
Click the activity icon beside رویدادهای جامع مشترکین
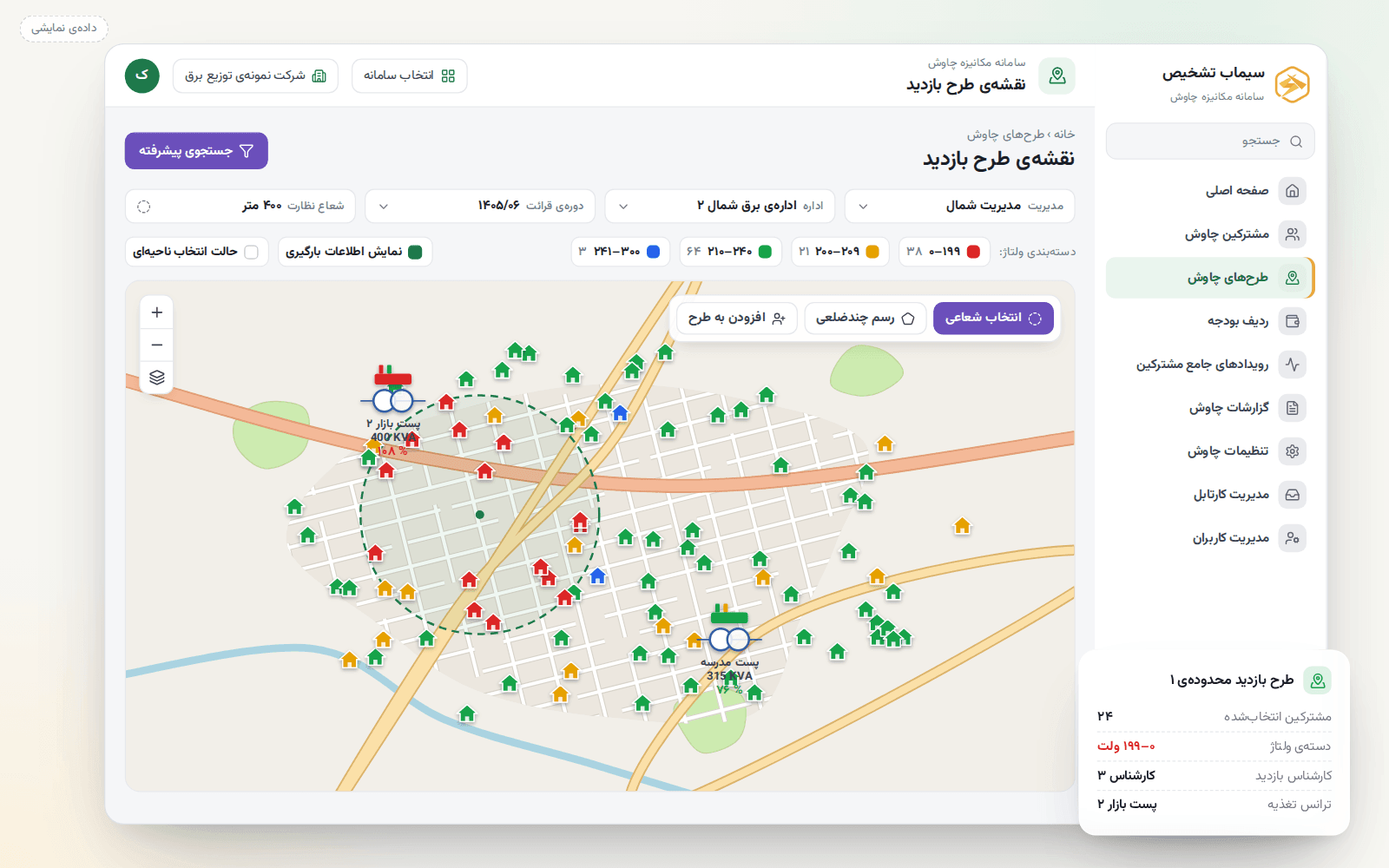click(1293, 365)
